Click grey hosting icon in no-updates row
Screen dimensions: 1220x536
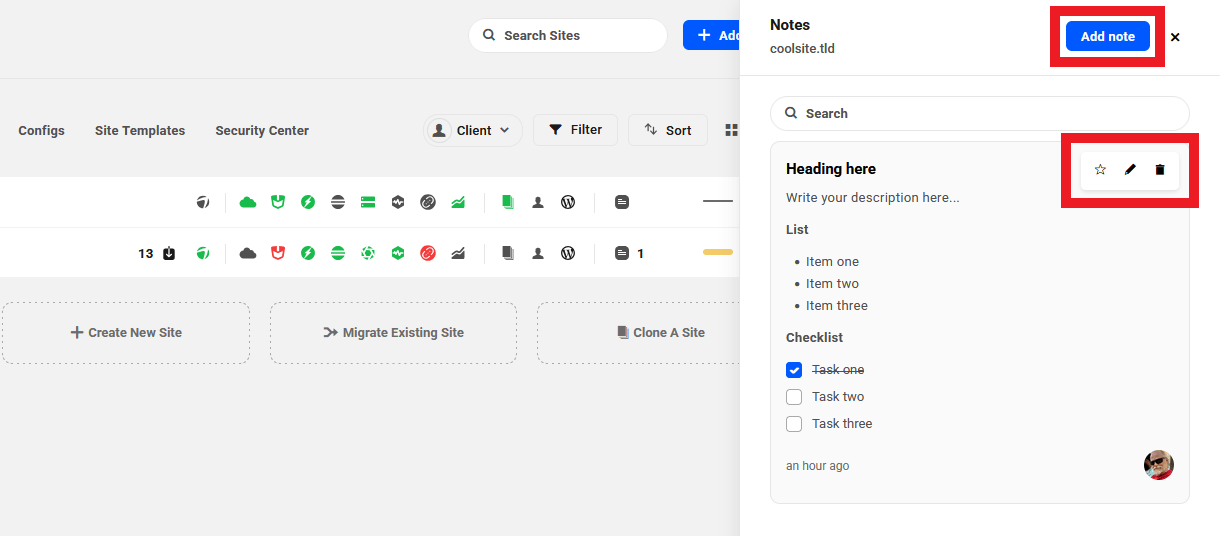point(203,202)
